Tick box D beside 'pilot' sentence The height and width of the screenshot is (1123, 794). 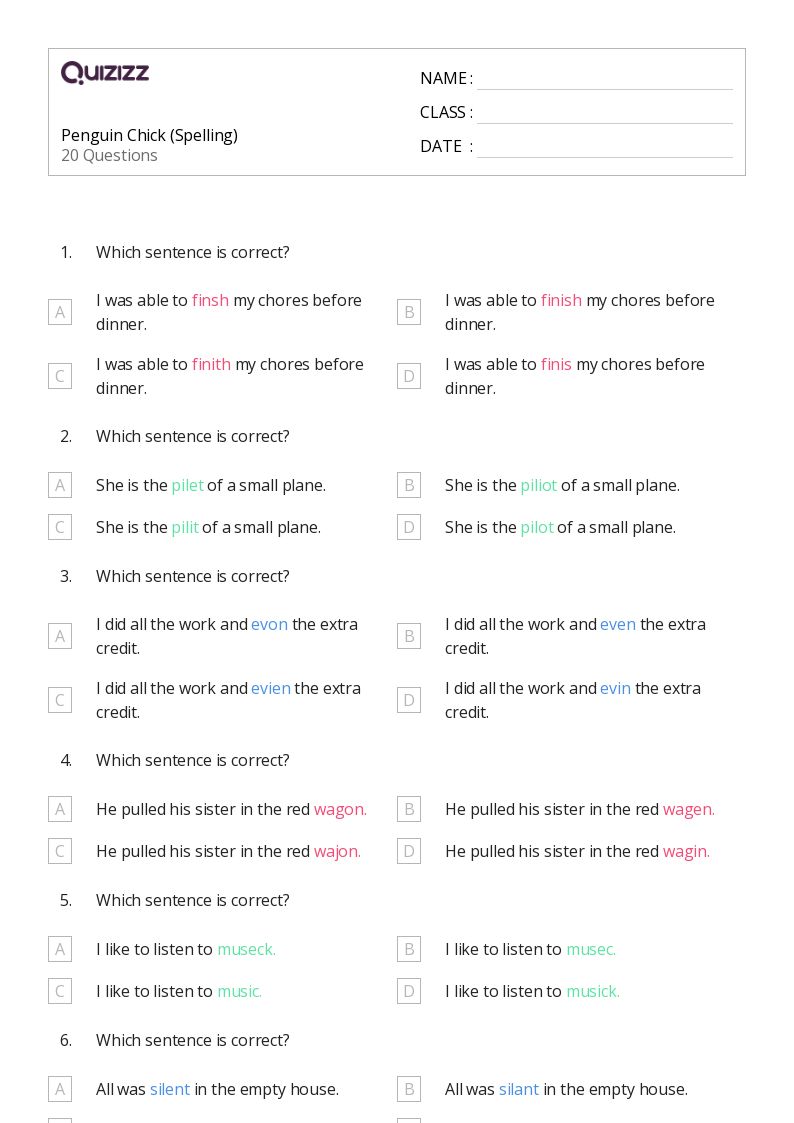409,527
